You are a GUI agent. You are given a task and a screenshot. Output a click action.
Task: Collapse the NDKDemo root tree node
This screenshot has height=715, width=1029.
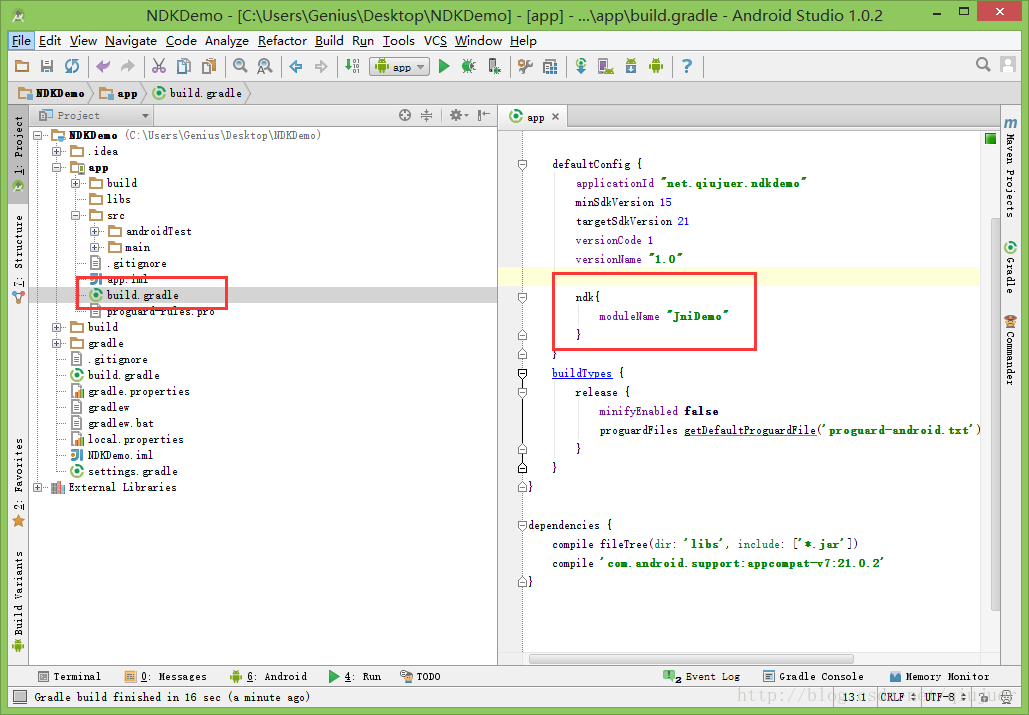[38, 135]
